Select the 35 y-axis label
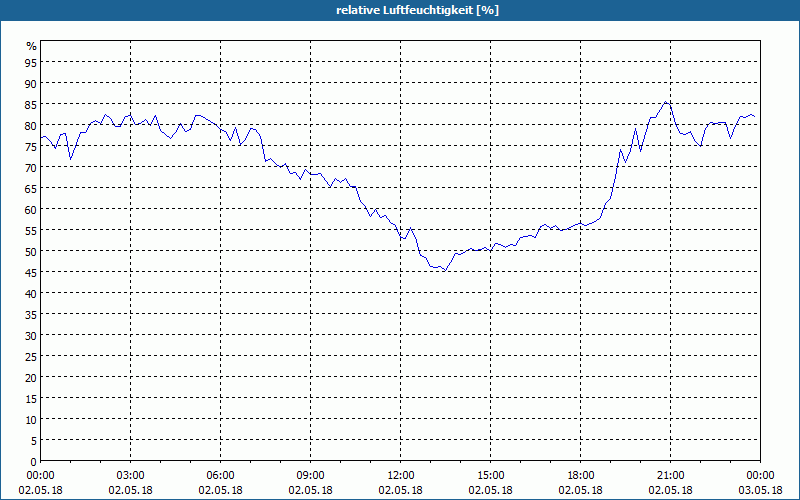Screen dimensions: 800x500 31,314
